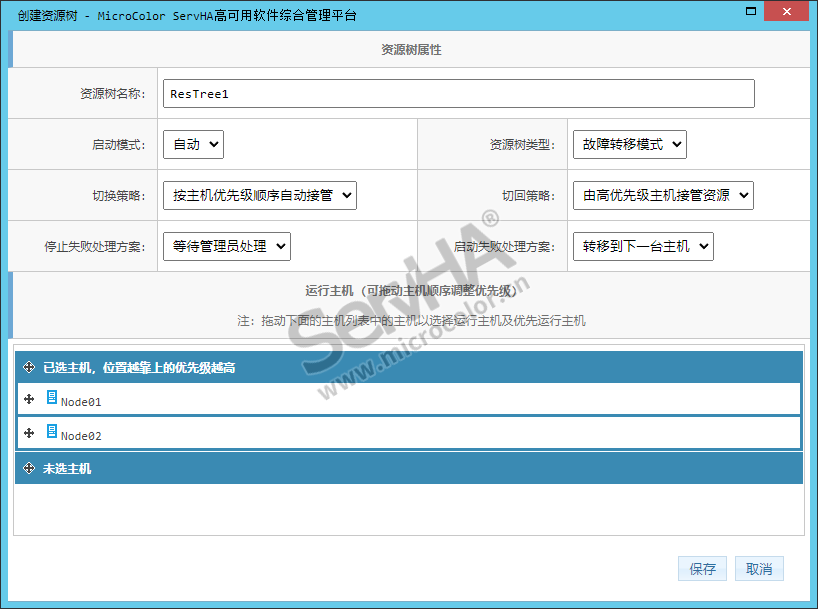
Task: Expand the 切回策略 dropdown
Action: tap(662, 195)
